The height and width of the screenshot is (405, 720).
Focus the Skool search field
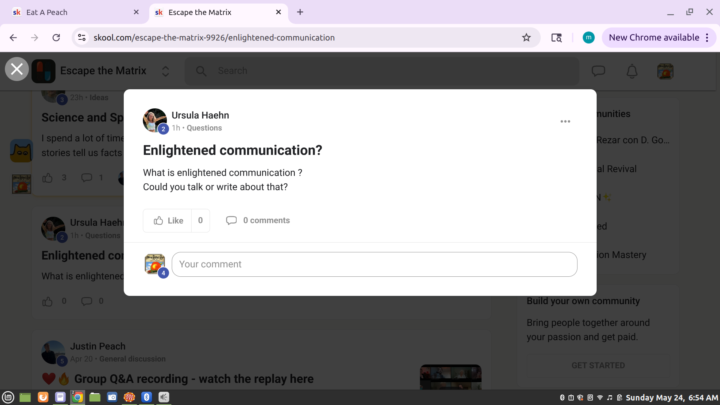coord(382,71)
